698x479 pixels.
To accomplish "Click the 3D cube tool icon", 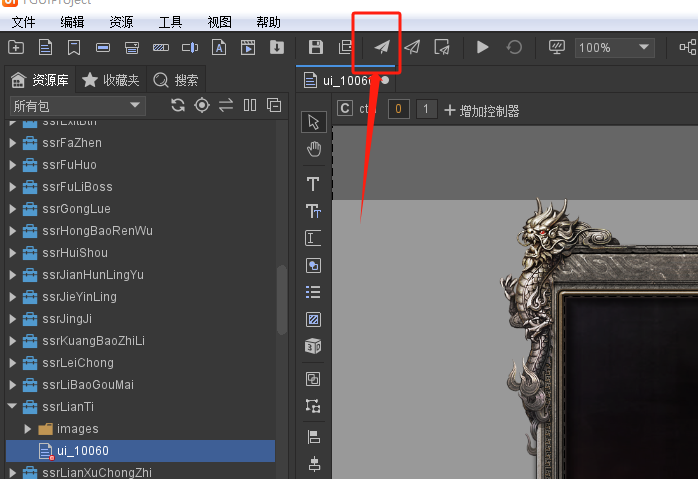I will 313,346.
